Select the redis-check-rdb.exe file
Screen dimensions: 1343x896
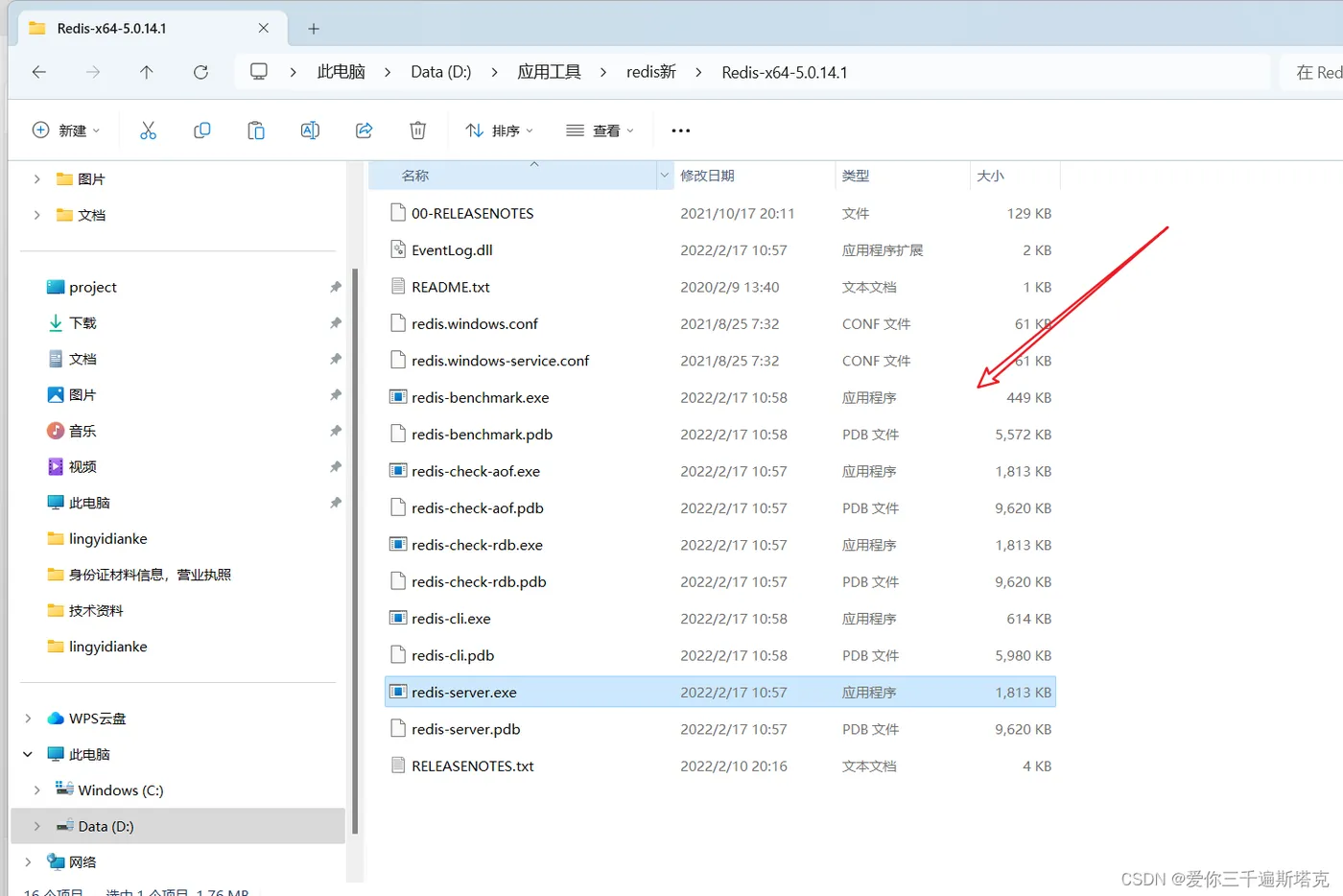720,545
